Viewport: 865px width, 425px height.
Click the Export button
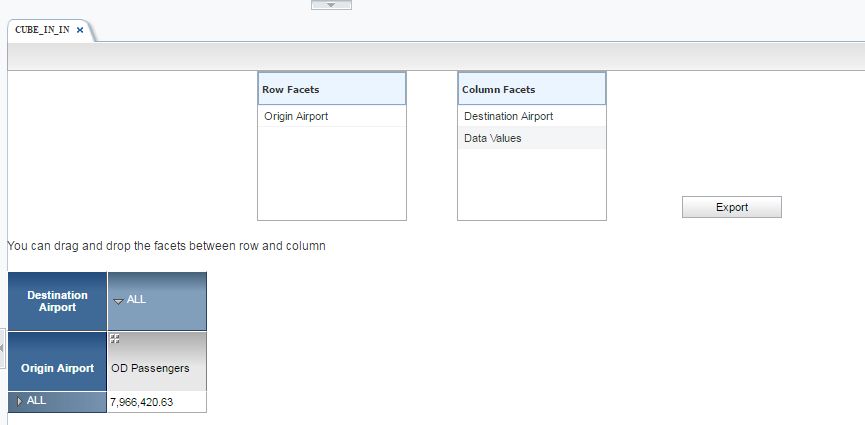[x=731, y=207]
